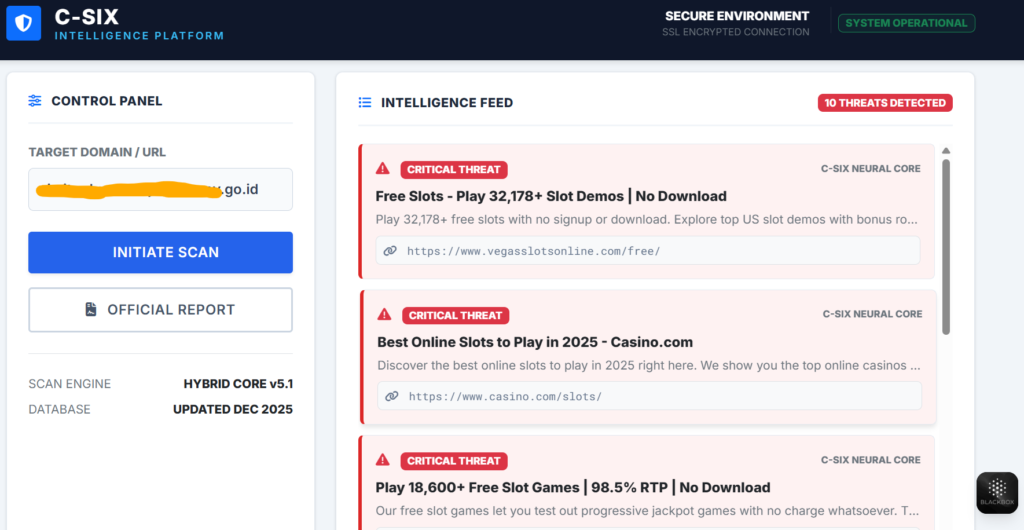Click the System Operational status badge

click(906, 23)
